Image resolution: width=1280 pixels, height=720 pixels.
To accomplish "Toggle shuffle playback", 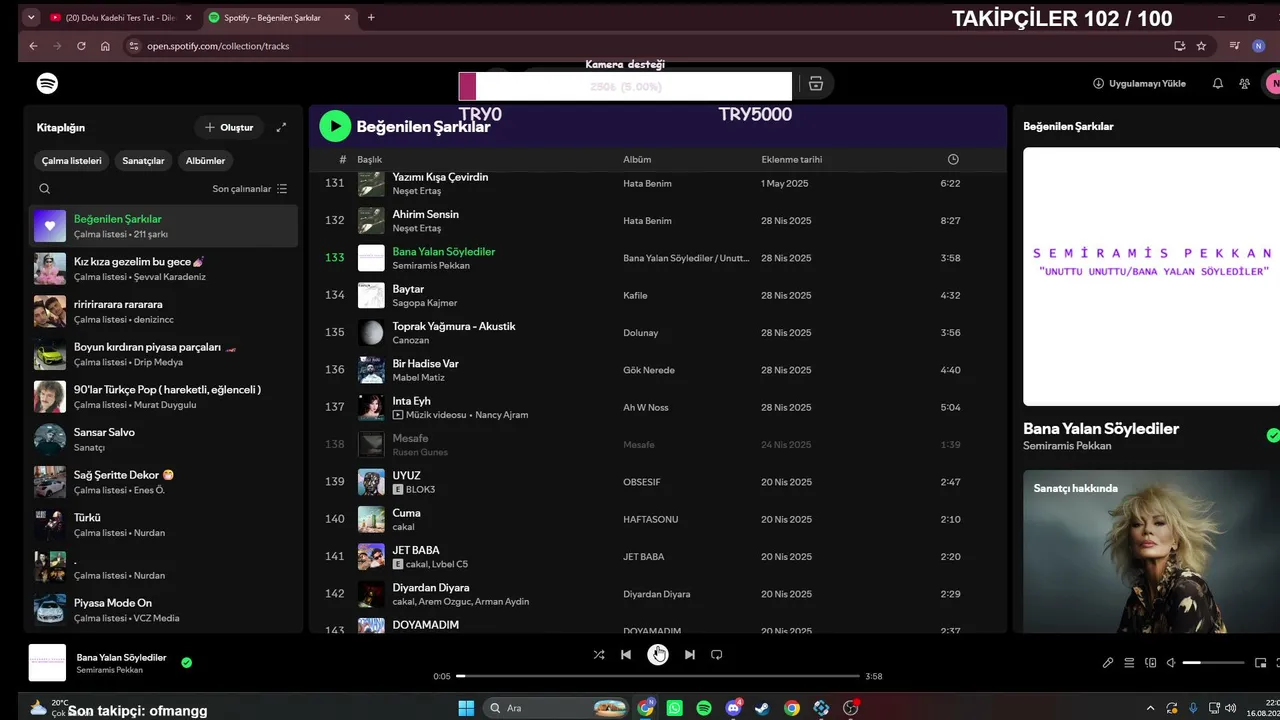I will (598, 655).
